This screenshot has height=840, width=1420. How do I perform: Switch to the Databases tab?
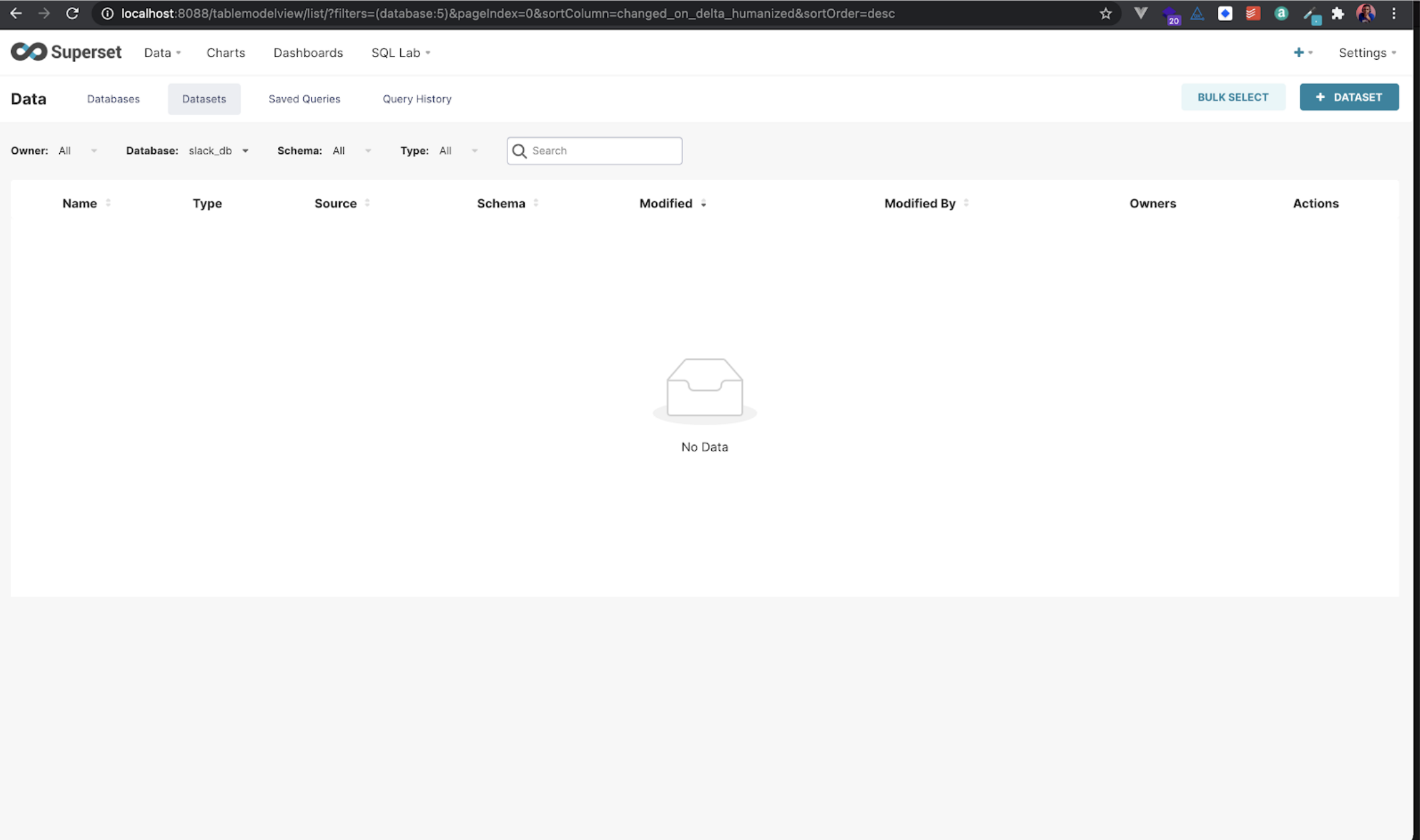(113, 99)
